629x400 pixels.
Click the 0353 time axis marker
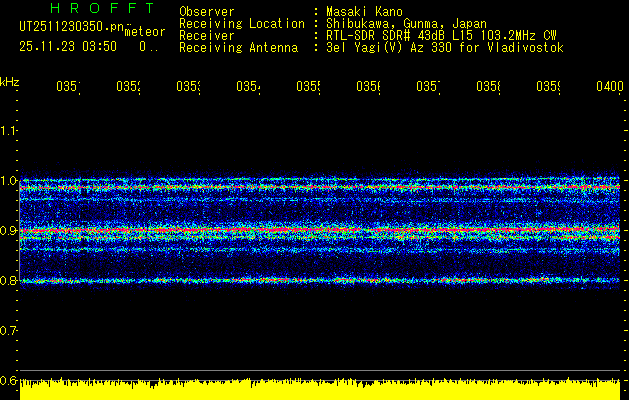pyautogui.click(x=188, y=86)
